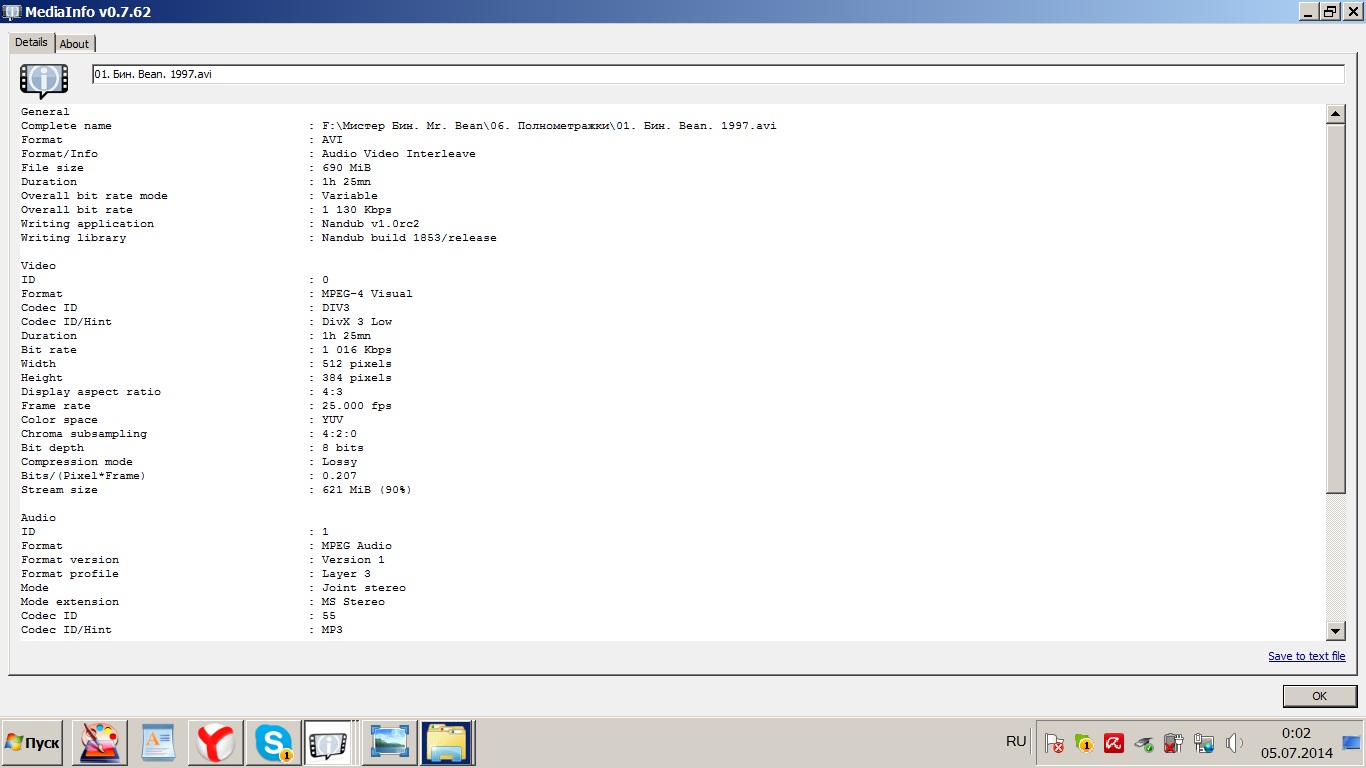This screenshot has width=1366, height=768.
Task: Click the battery power tray icon
Action: coord(1174,743)
